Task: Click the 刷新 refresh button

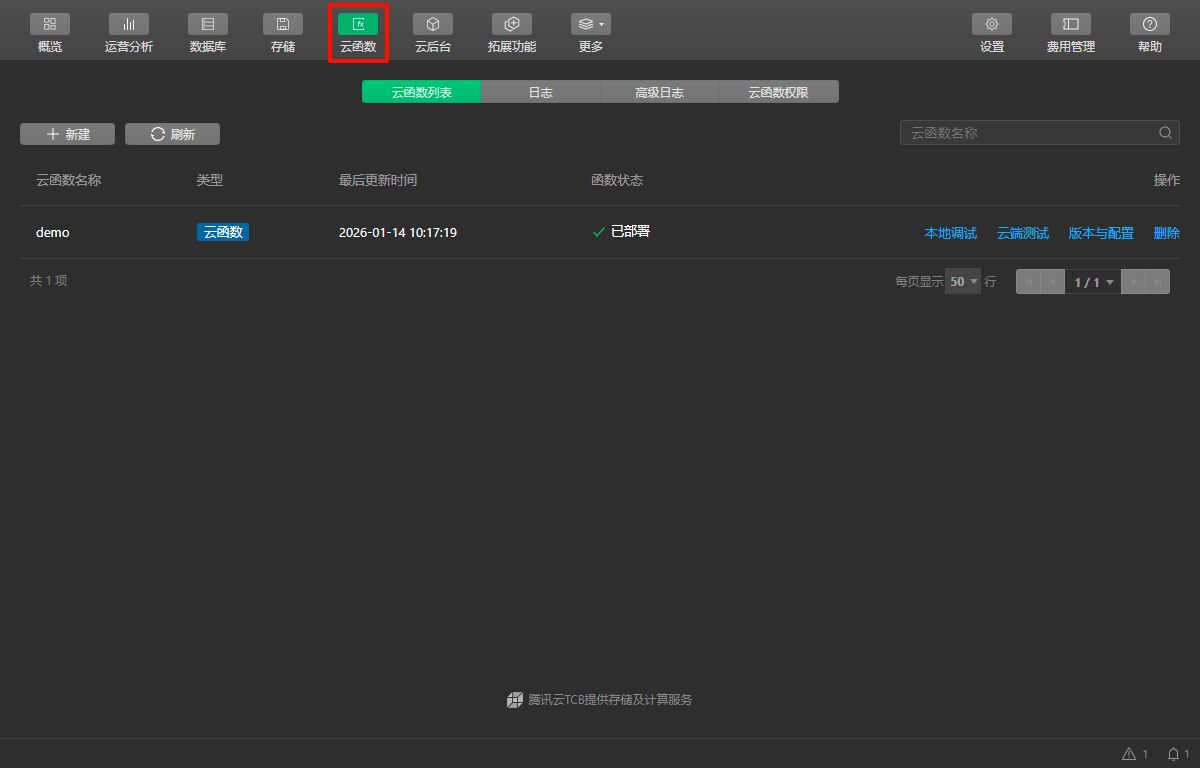Action: click(x=172, y=134)
